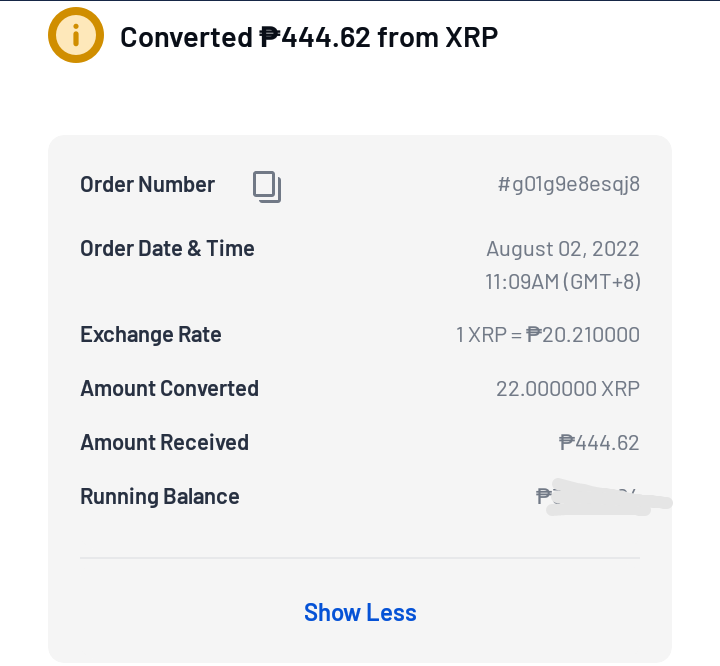Click the peso sign in the heading
Viewport: 720px width, 666px height.
coord(270,37)
